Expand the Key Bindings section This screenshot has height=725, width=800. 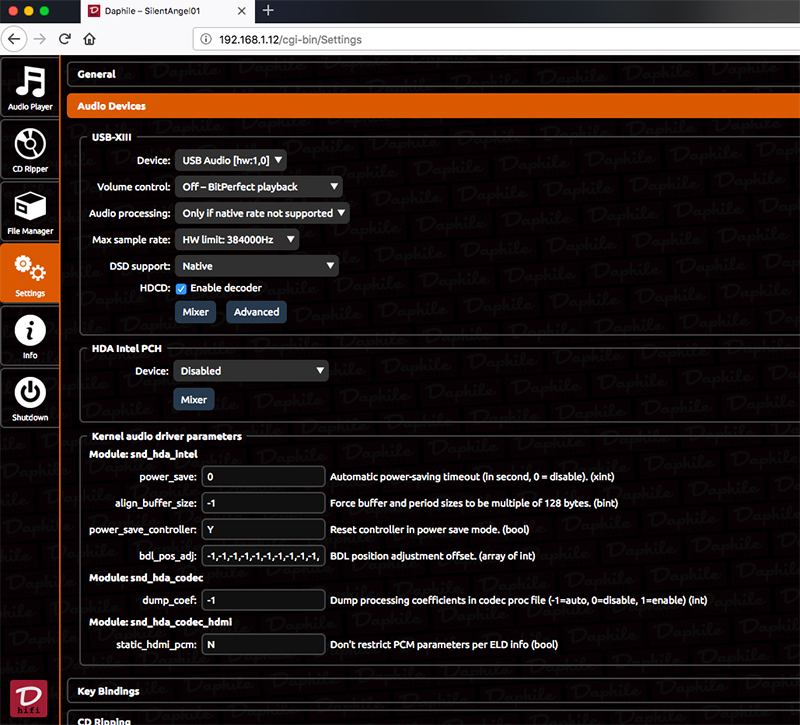108,691
